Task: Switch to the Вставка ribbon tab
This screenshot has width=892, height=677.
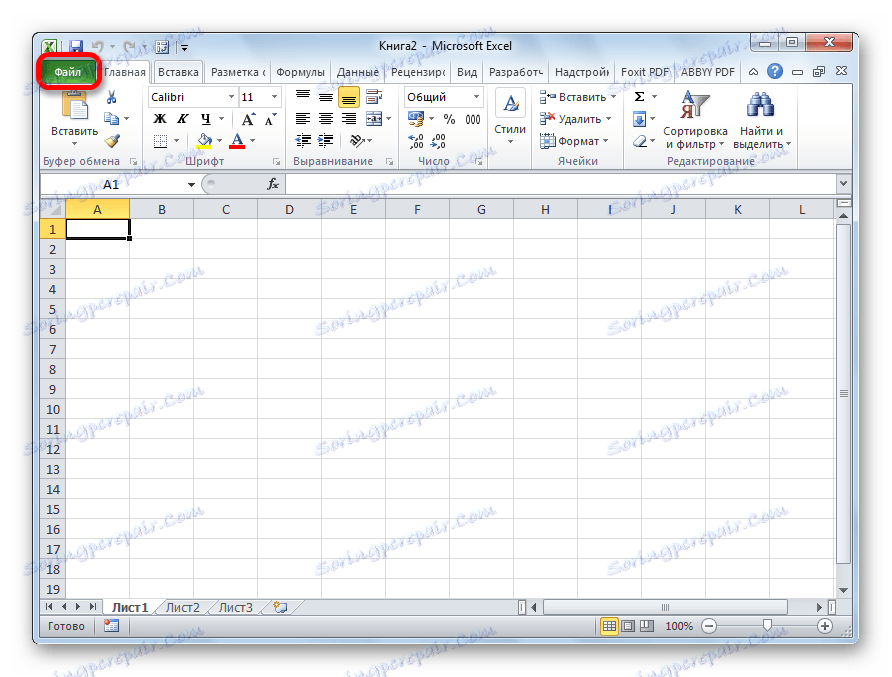Action: click(x=177, y=71)
